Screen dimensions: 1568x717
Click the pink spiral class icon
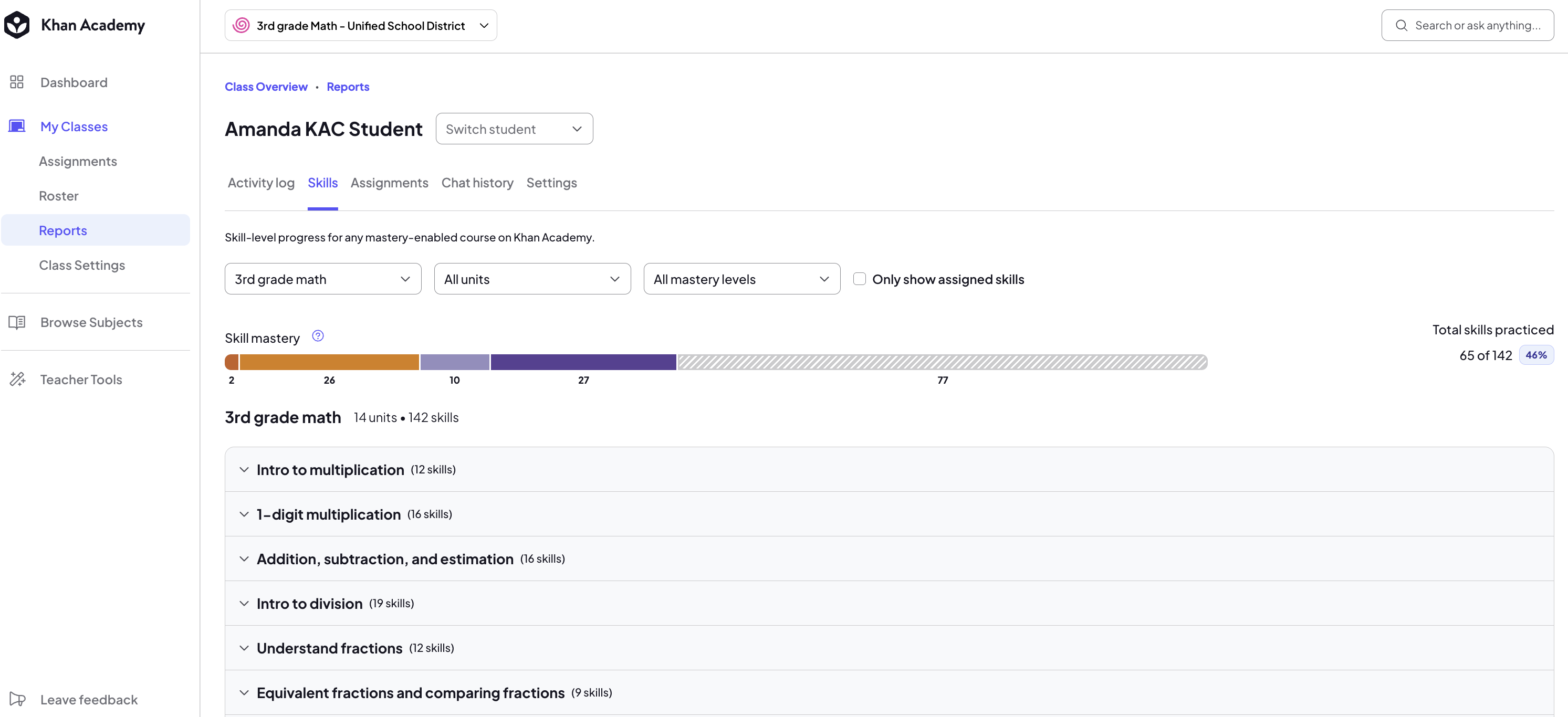[241, 25]
